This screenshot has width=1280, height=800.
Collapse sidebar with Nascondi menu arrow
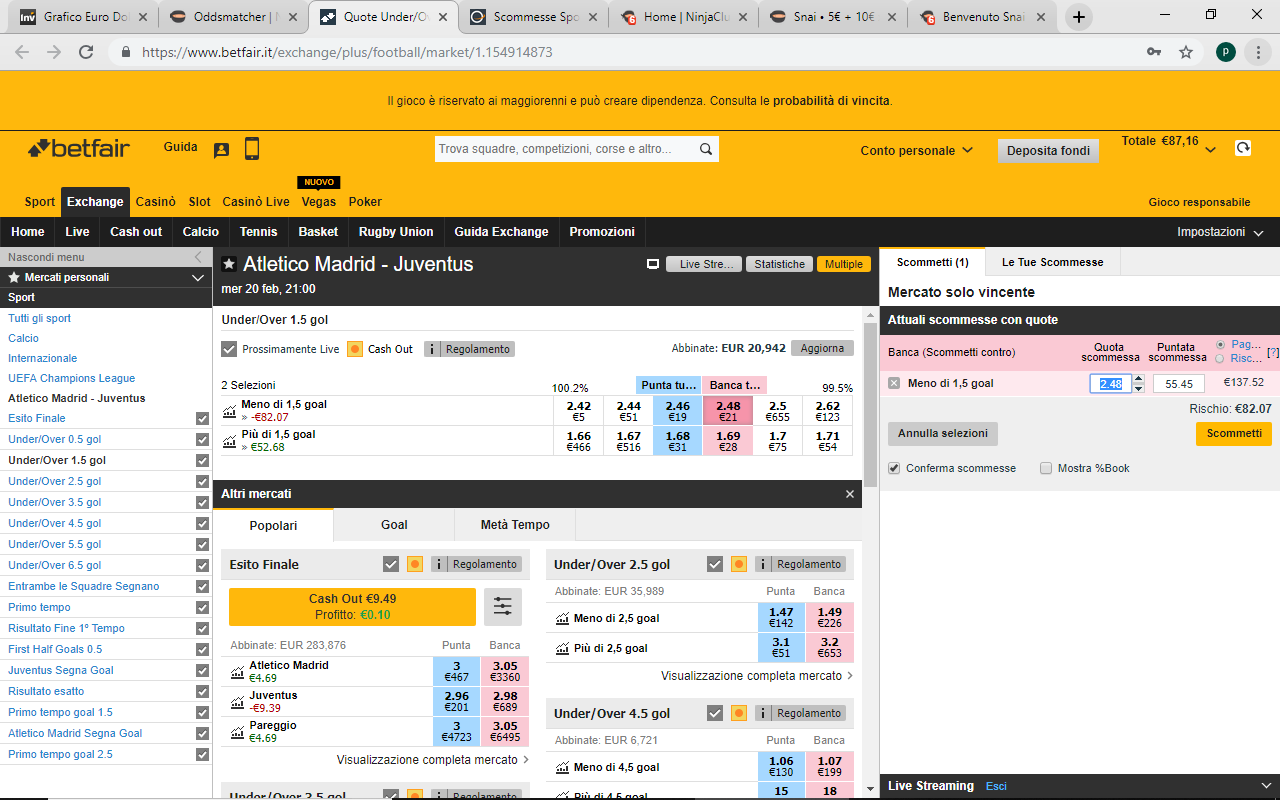click(x=198, y=257)
